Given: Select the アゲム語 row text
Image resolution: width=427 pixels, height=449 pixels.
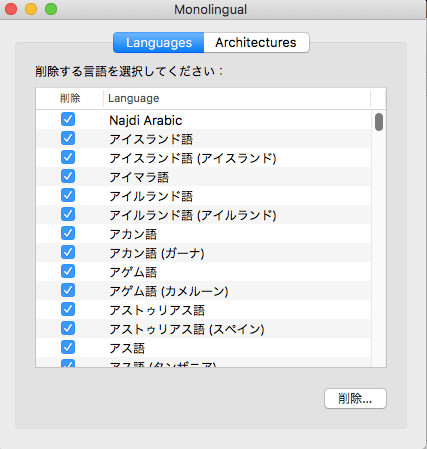Looking at the screenshot, I should [133, 272].
